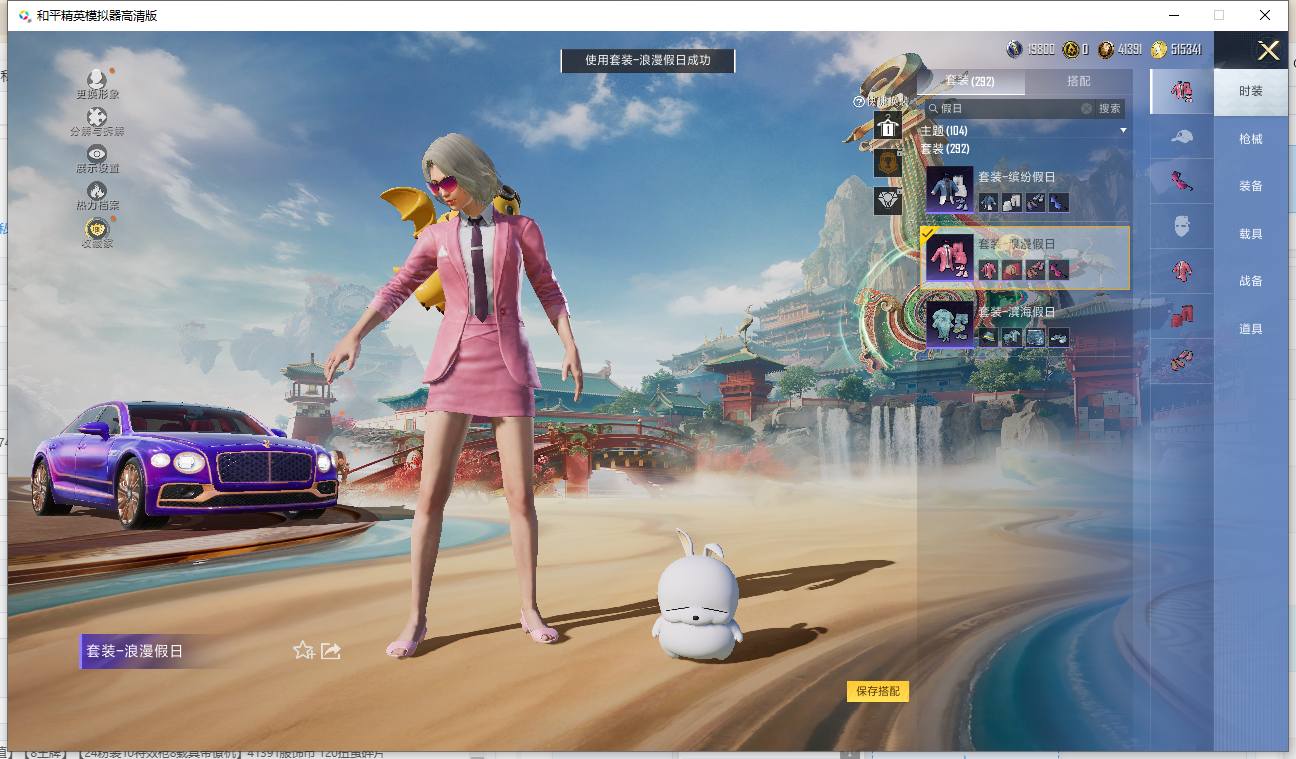
Task: Select the full outfit set category icon
Action: pyautogui.click(x=1182, y=91)
